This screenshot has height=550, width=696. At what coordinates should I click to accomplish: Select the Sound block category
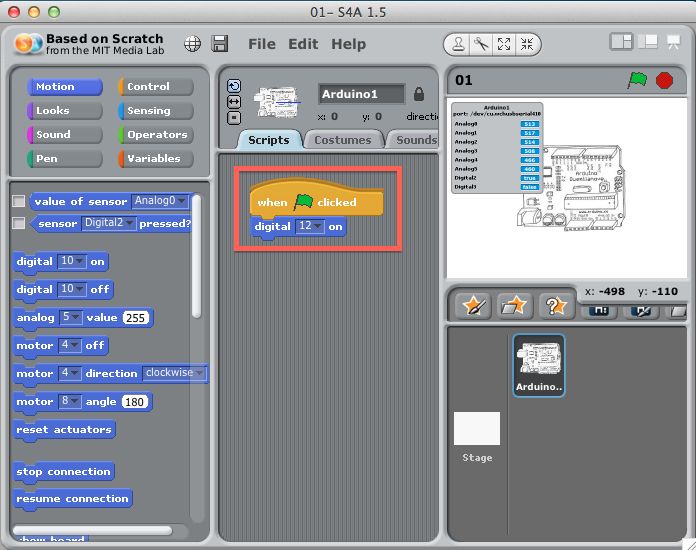[x=65, y=135]
